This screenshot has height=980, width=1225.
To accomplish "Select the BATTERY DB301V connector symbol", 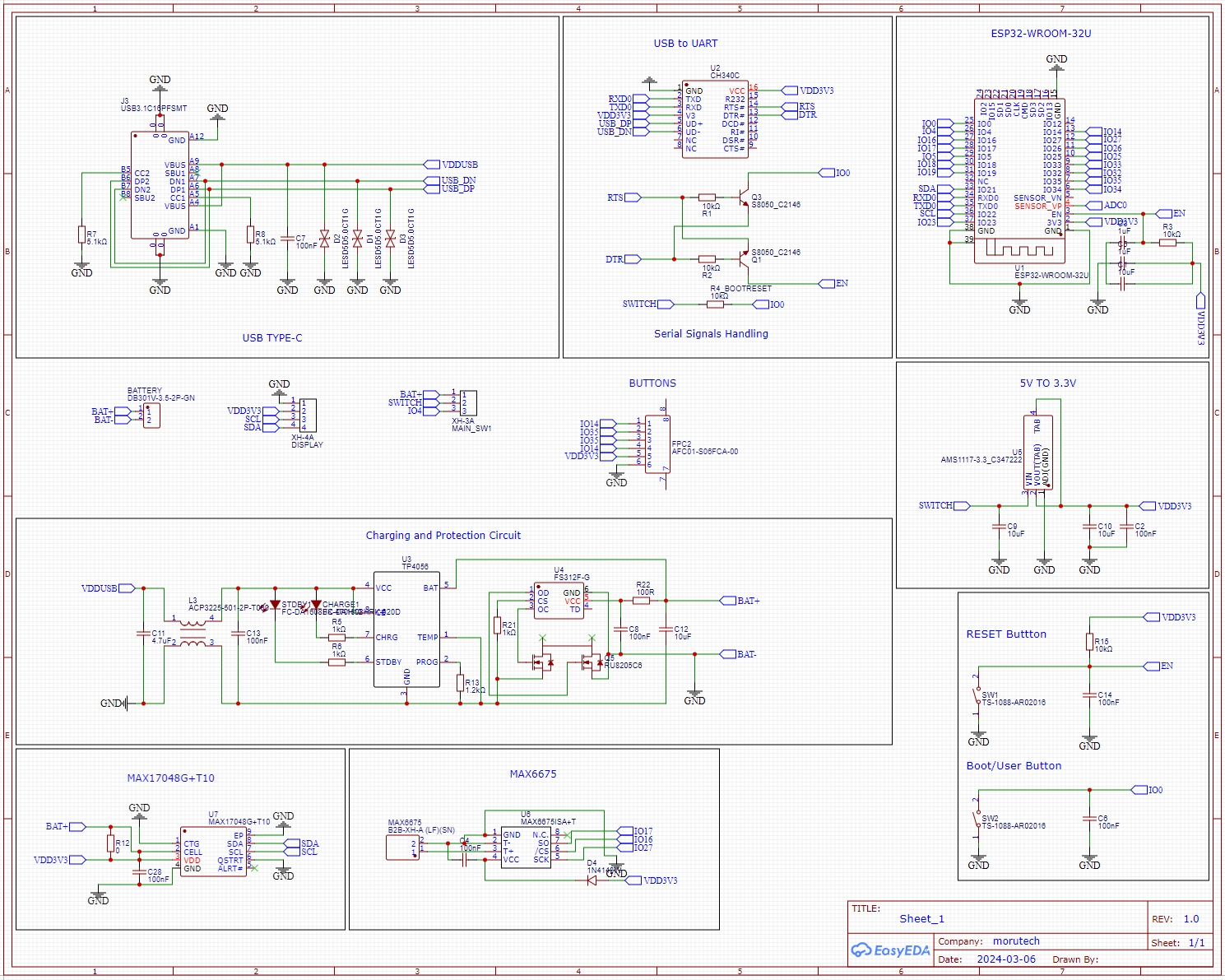I will (151, 416).
